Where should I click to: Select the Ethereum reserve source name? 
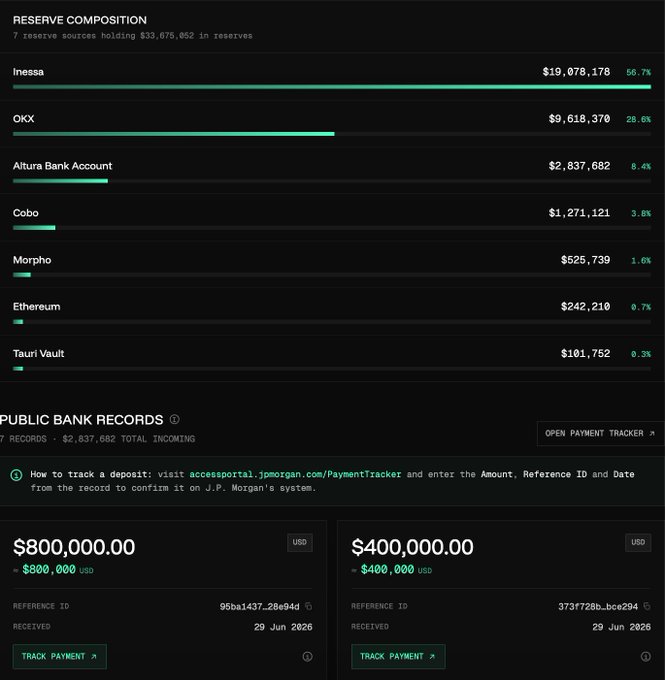click(x=36, y=307)
